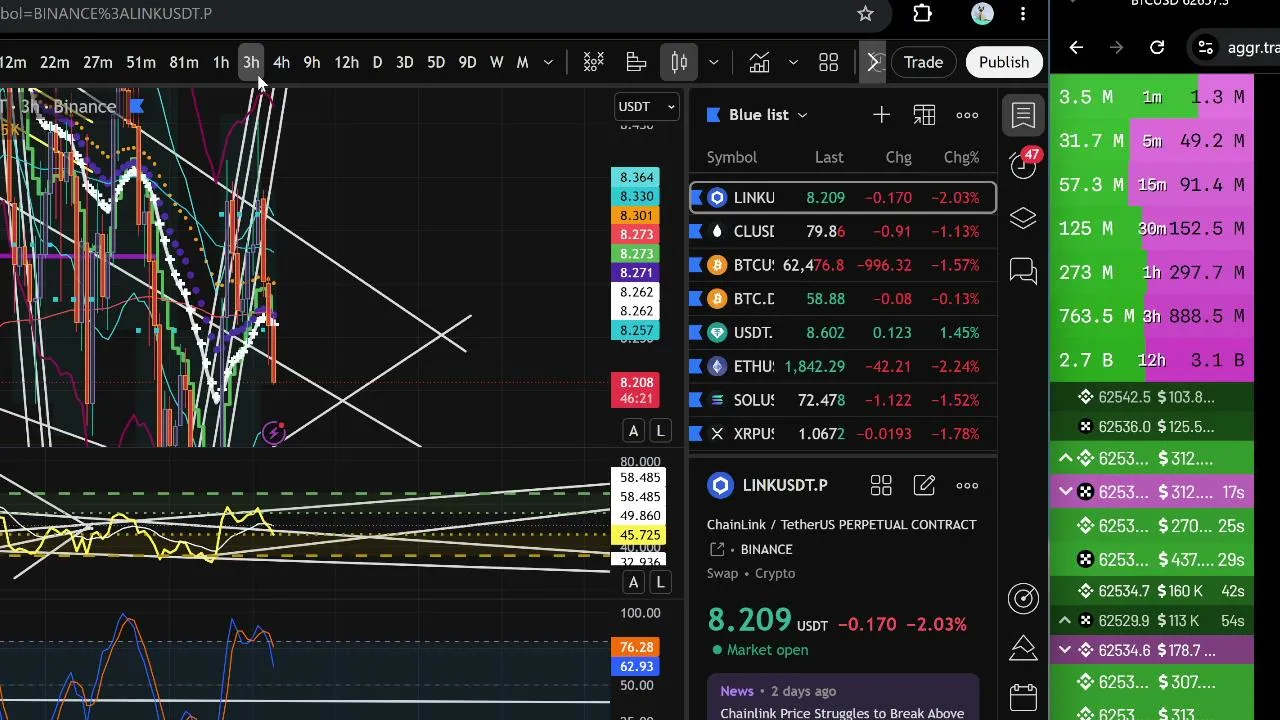Select the 51m timeframe
Image resolution: width=1280 pixels, height=720 pixels.
pyautogui.click(x=141, y=62)
